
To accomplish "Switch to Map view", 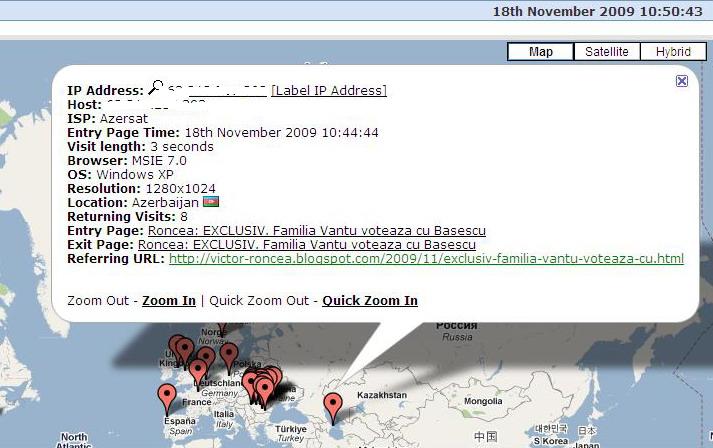I will tap(541, 52).
